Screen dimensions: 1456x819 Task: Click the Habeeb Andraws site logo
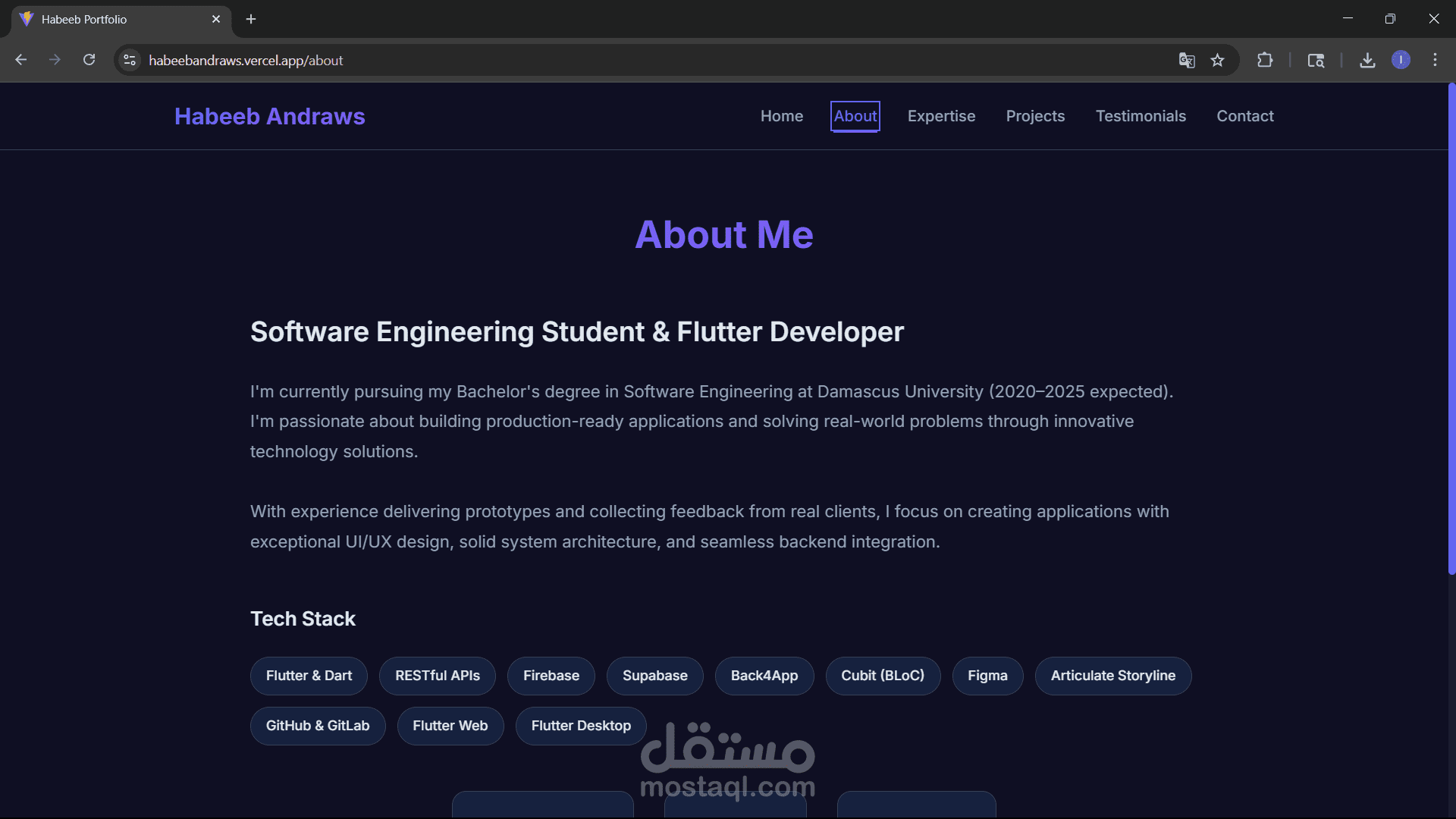tap(270, 116)
